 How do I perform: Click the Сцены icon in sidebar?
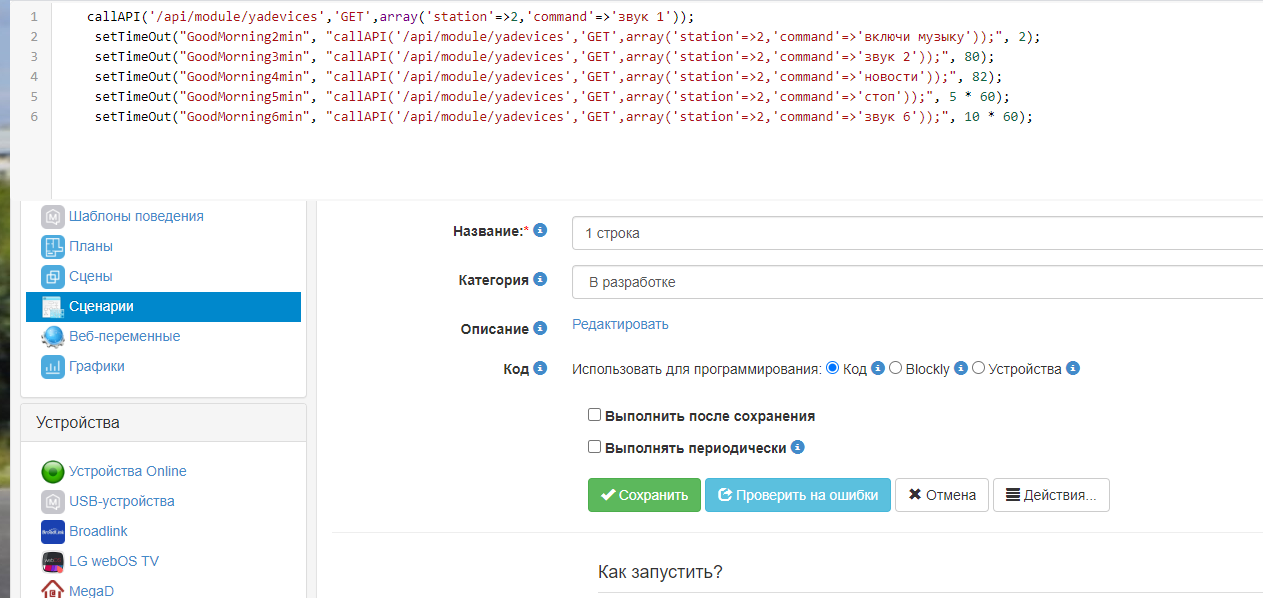click(x=53, y=276)
